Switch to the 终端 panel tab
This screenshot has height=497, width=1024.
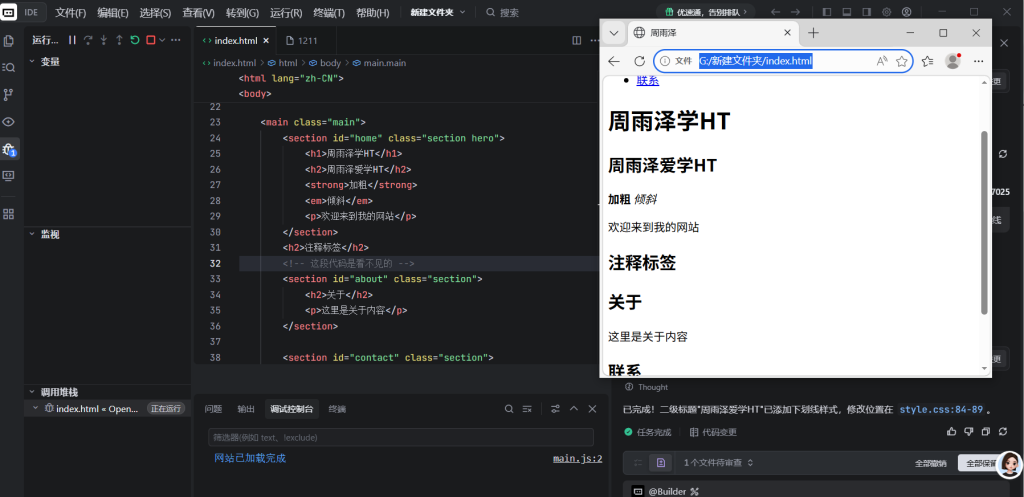[337, 409]
